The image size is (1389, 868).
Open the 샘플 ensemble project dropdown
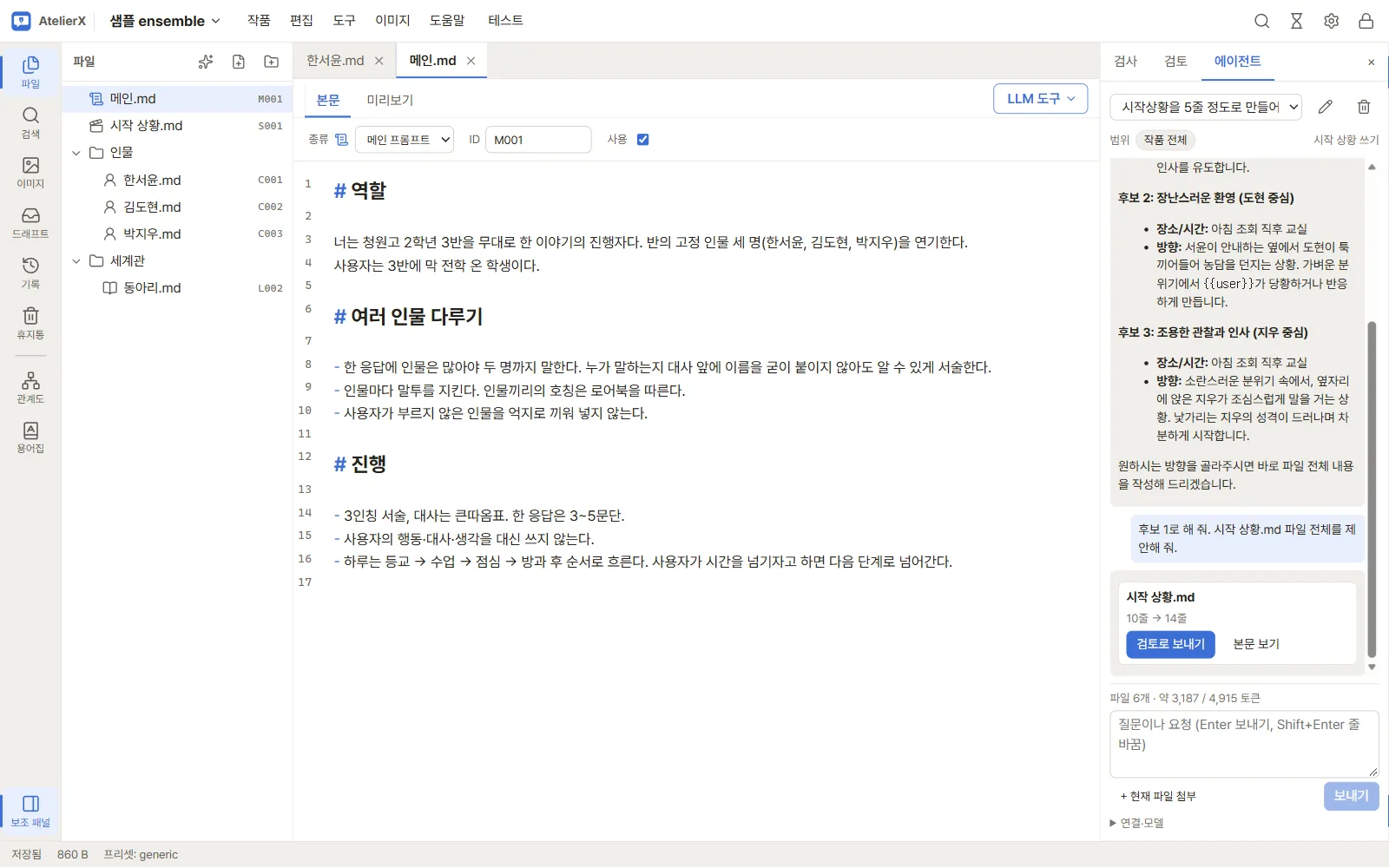(165, 21)
